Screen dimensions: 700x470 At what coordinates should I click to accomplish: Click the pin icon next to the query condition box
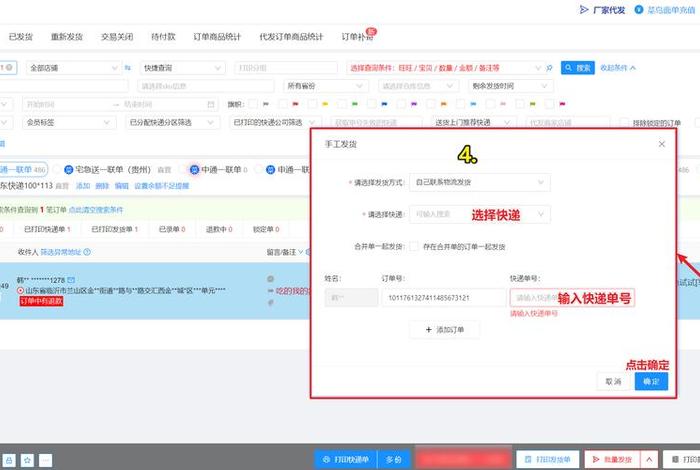(550, 68)
